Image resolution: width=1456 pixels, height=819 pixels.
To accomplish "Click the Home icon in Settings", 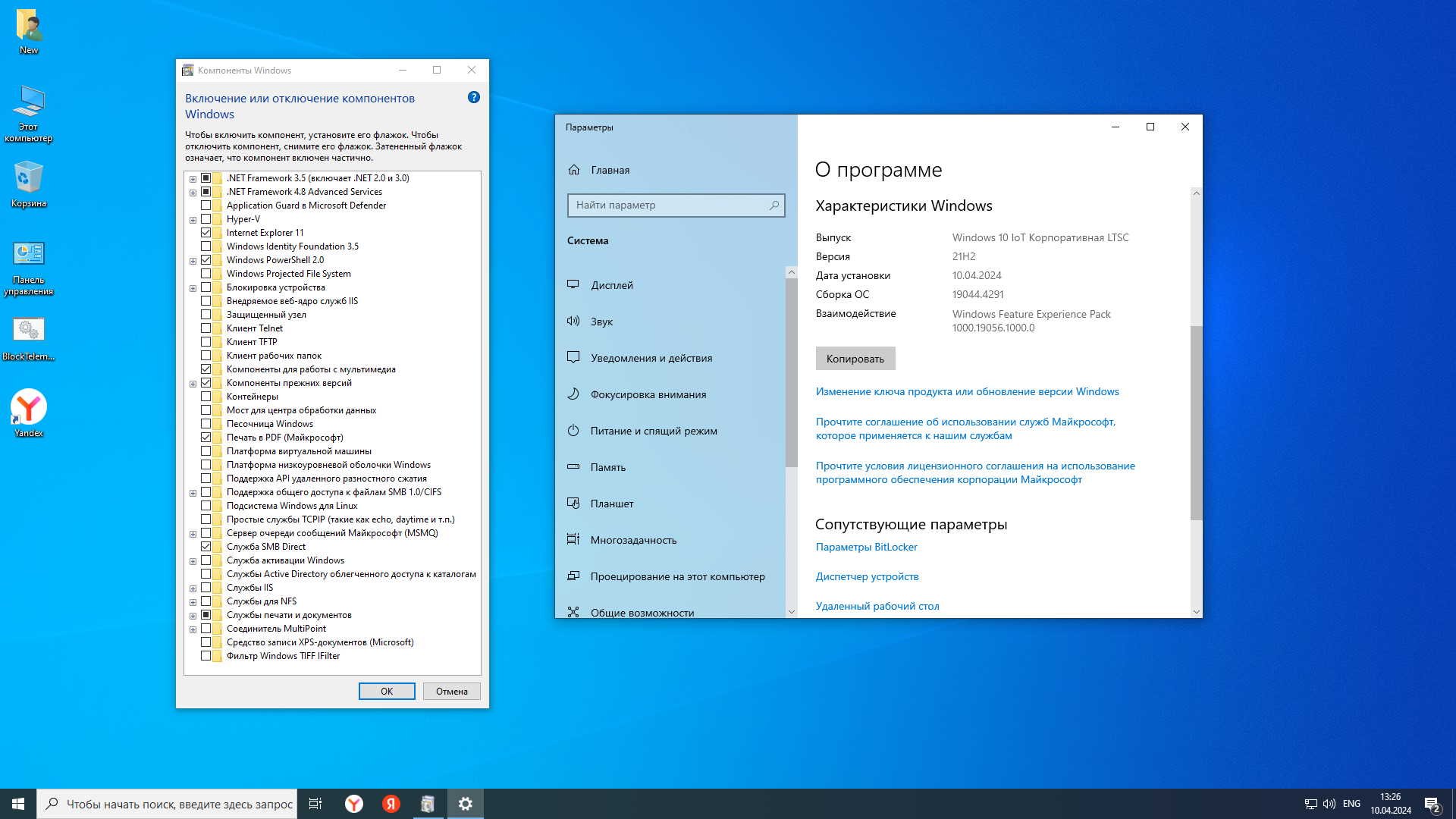I will [x=574, y=170].
